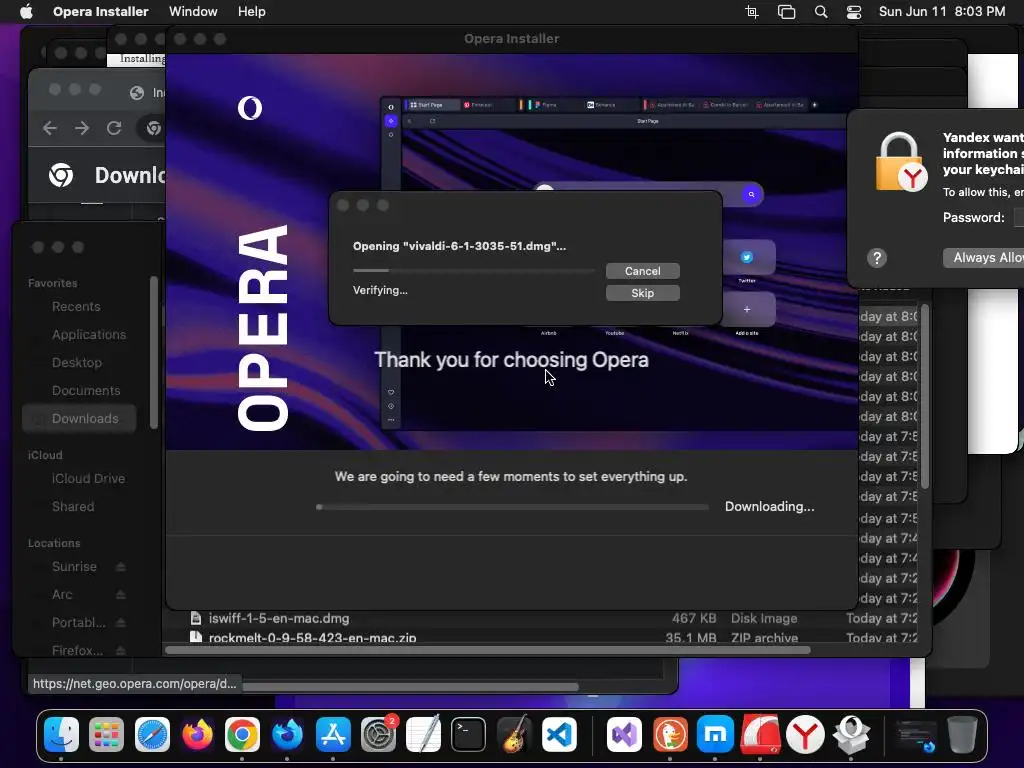
Task: Open Spotlight search in menu bar
Action: point(821,12)
